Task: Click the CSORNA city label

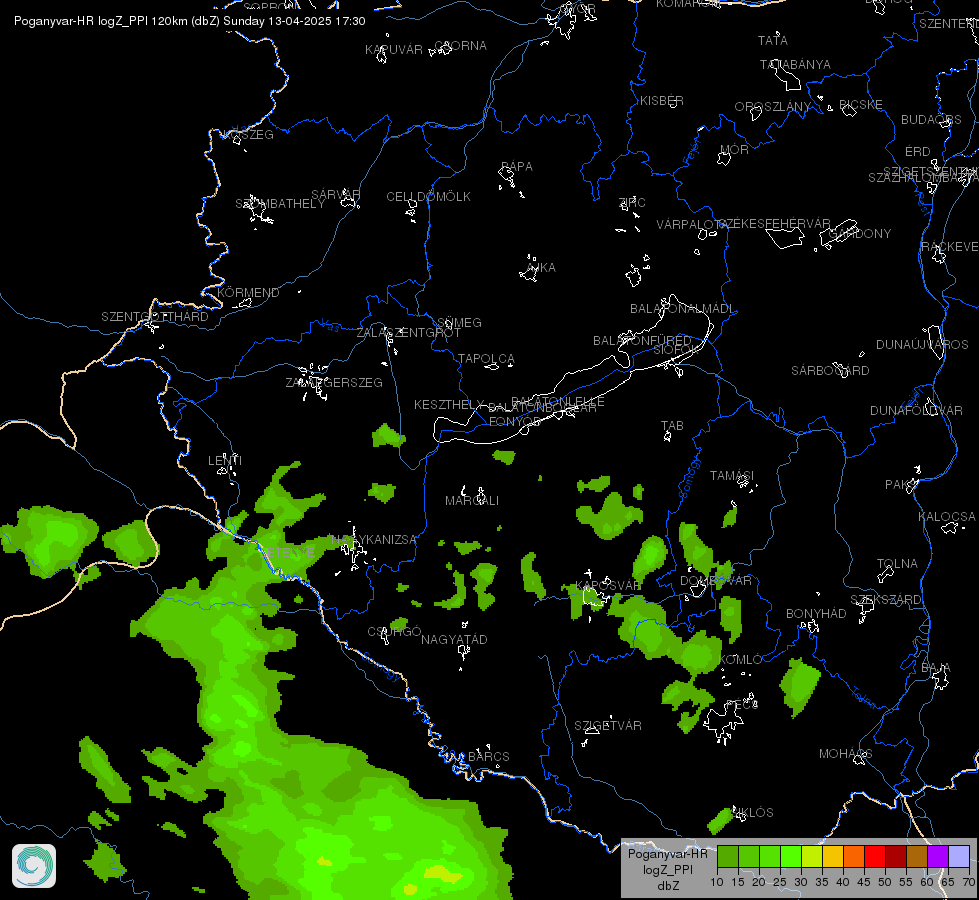Action: coord(461,46)
